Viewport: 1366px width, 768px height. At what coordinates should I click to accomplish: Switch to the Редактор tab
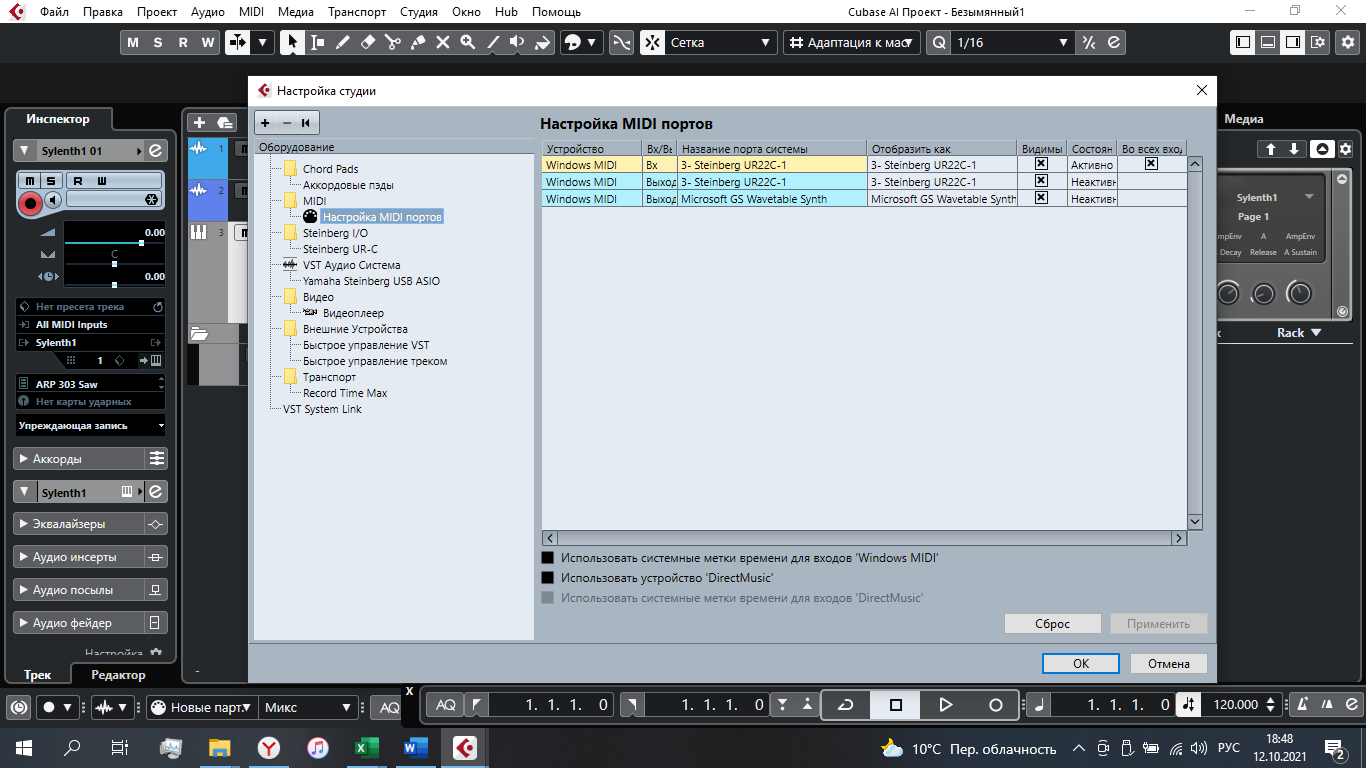[x=118, y=675]
